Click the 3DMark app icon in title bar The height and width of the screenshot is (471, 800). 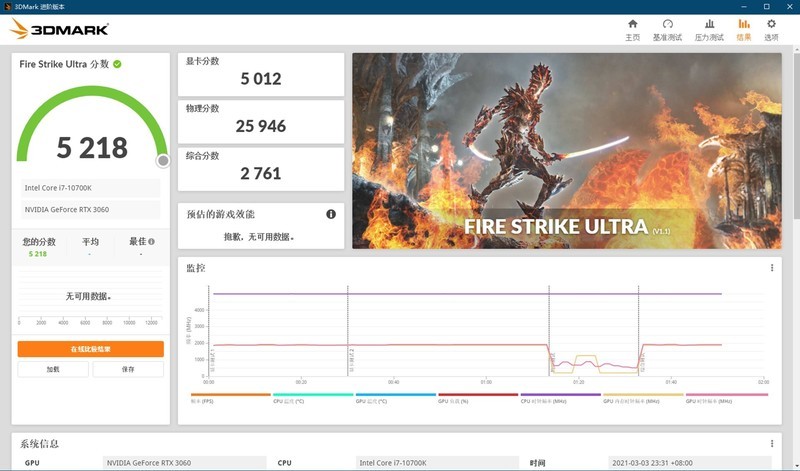[7, 7]
